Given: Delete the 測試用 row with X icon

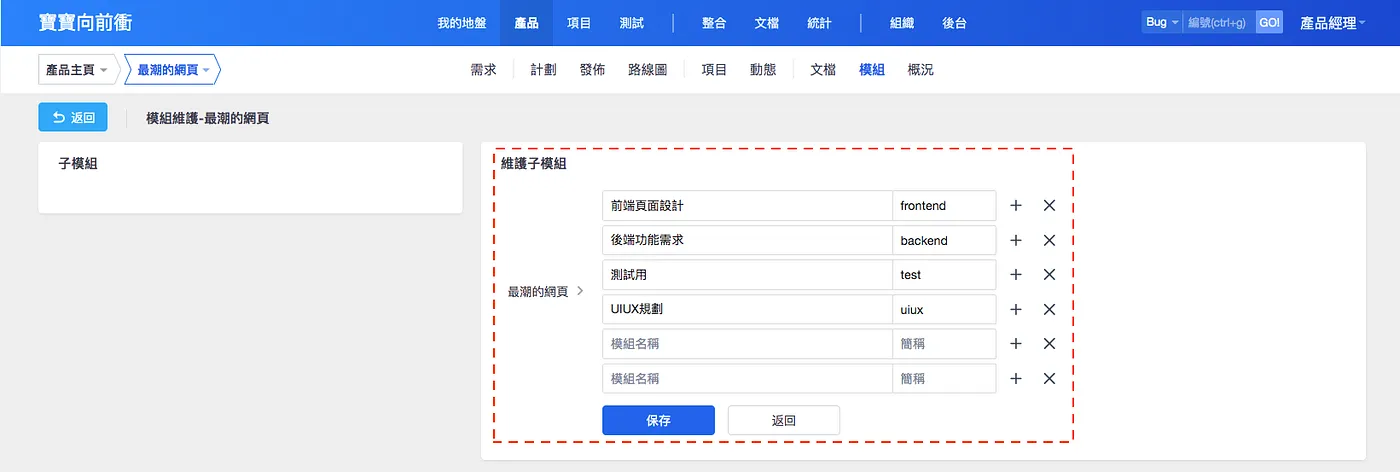Looking at the screenshot, I should pos(1049,275).
